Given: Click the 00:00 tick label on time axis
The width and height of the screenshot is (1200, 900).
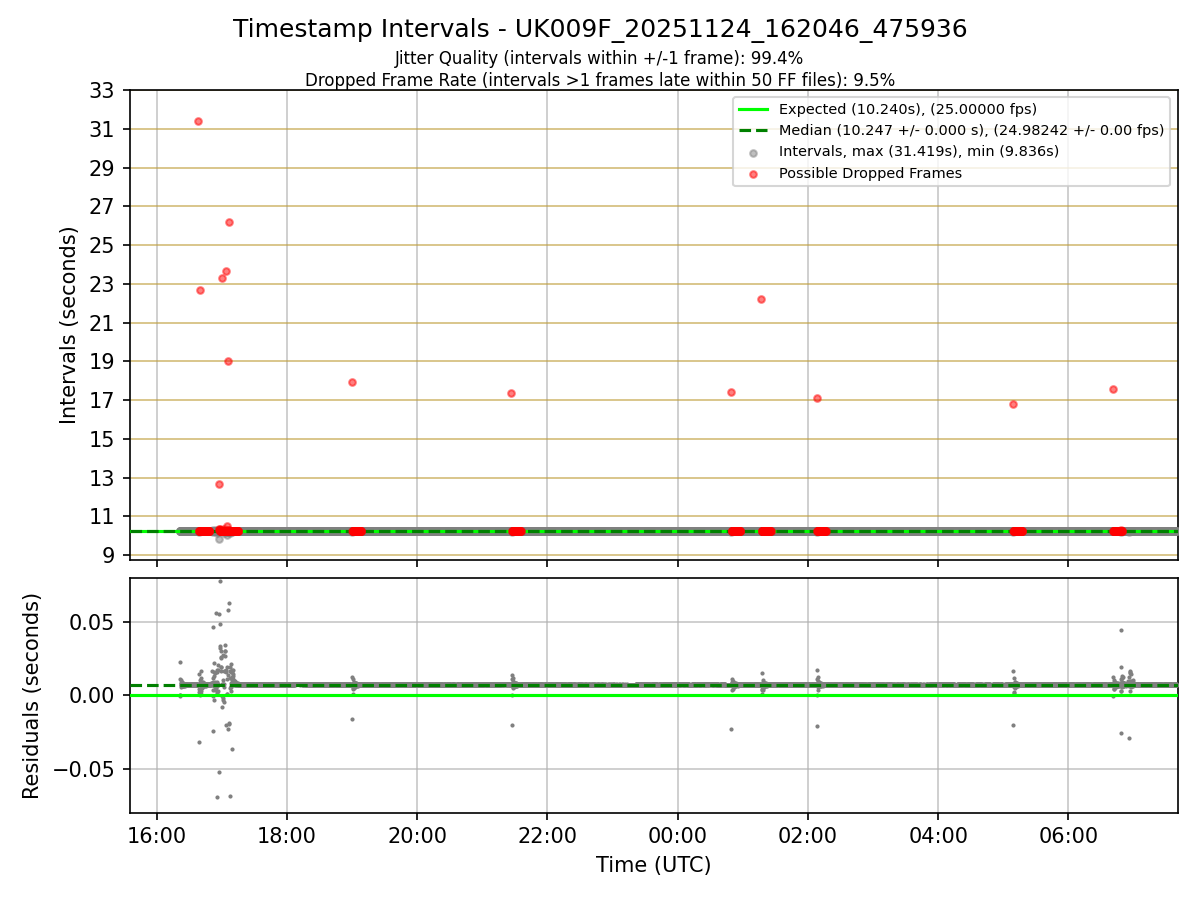Looking at the screenshot, I should point(677,835).
